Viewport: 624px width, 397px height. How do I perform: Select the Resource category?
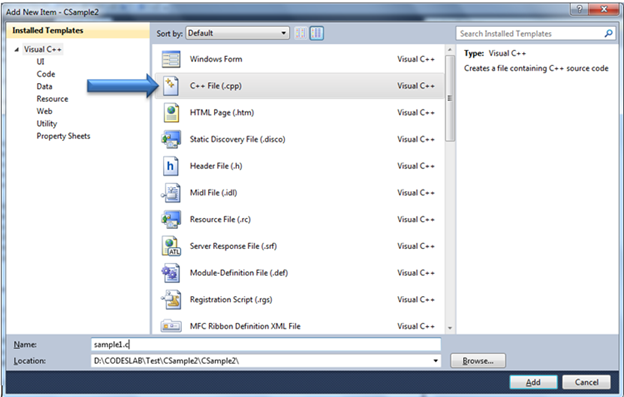[52, 99]
